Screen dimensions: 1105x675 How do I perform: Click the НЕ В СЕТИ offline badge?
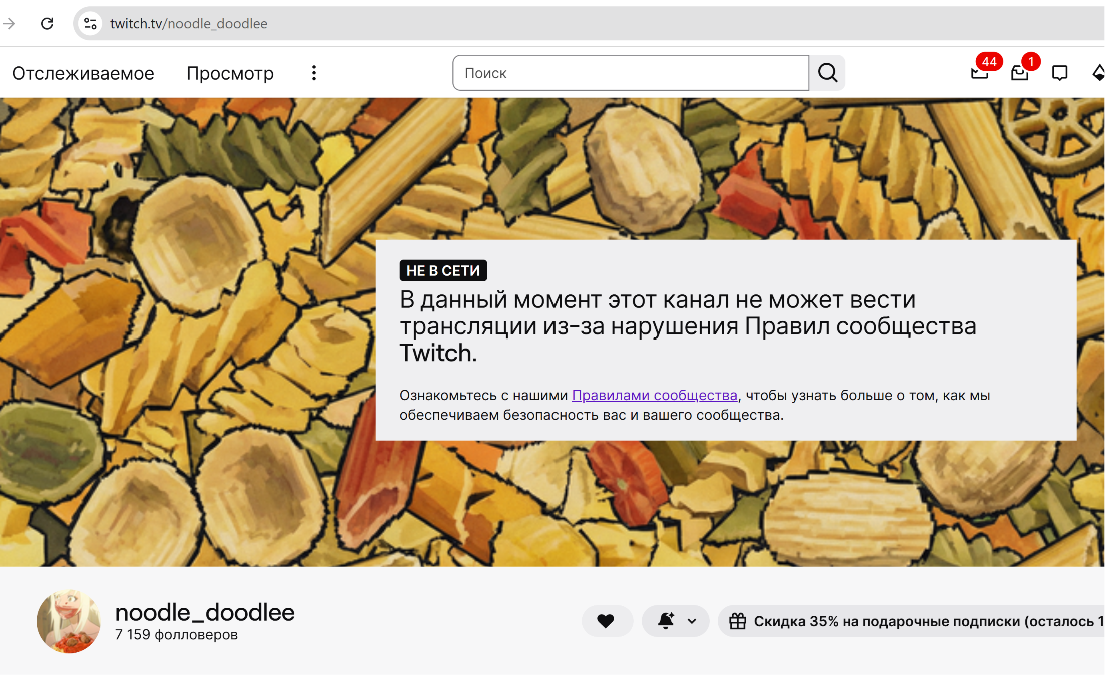(443, 271)
